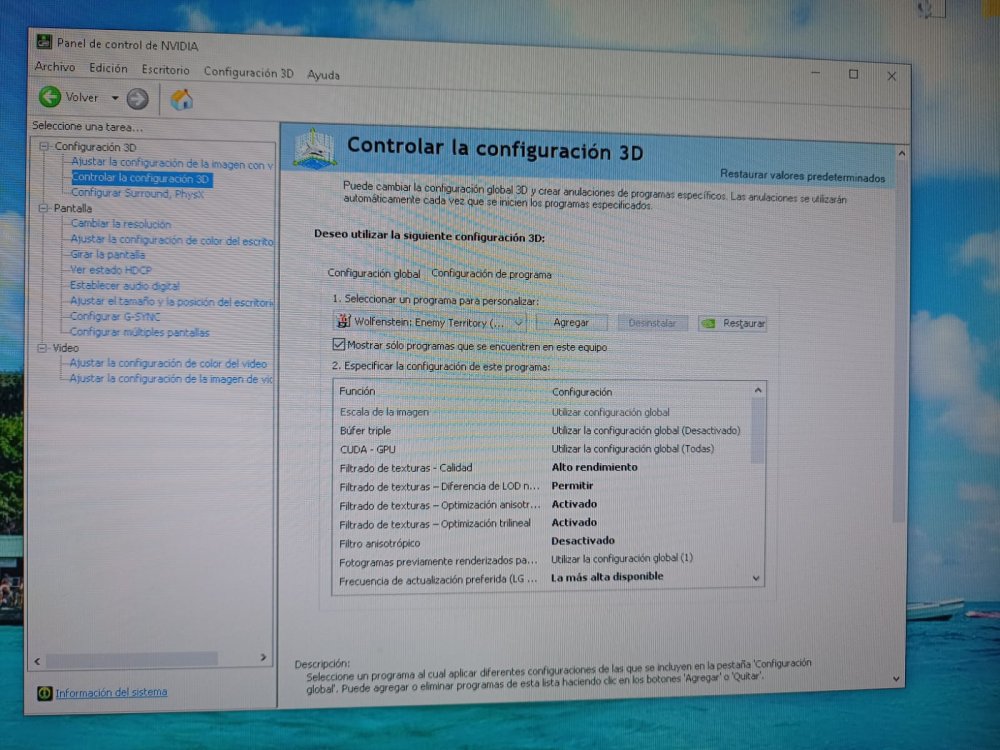Click the NVIDIA icon in title bar

click(44, 42)
